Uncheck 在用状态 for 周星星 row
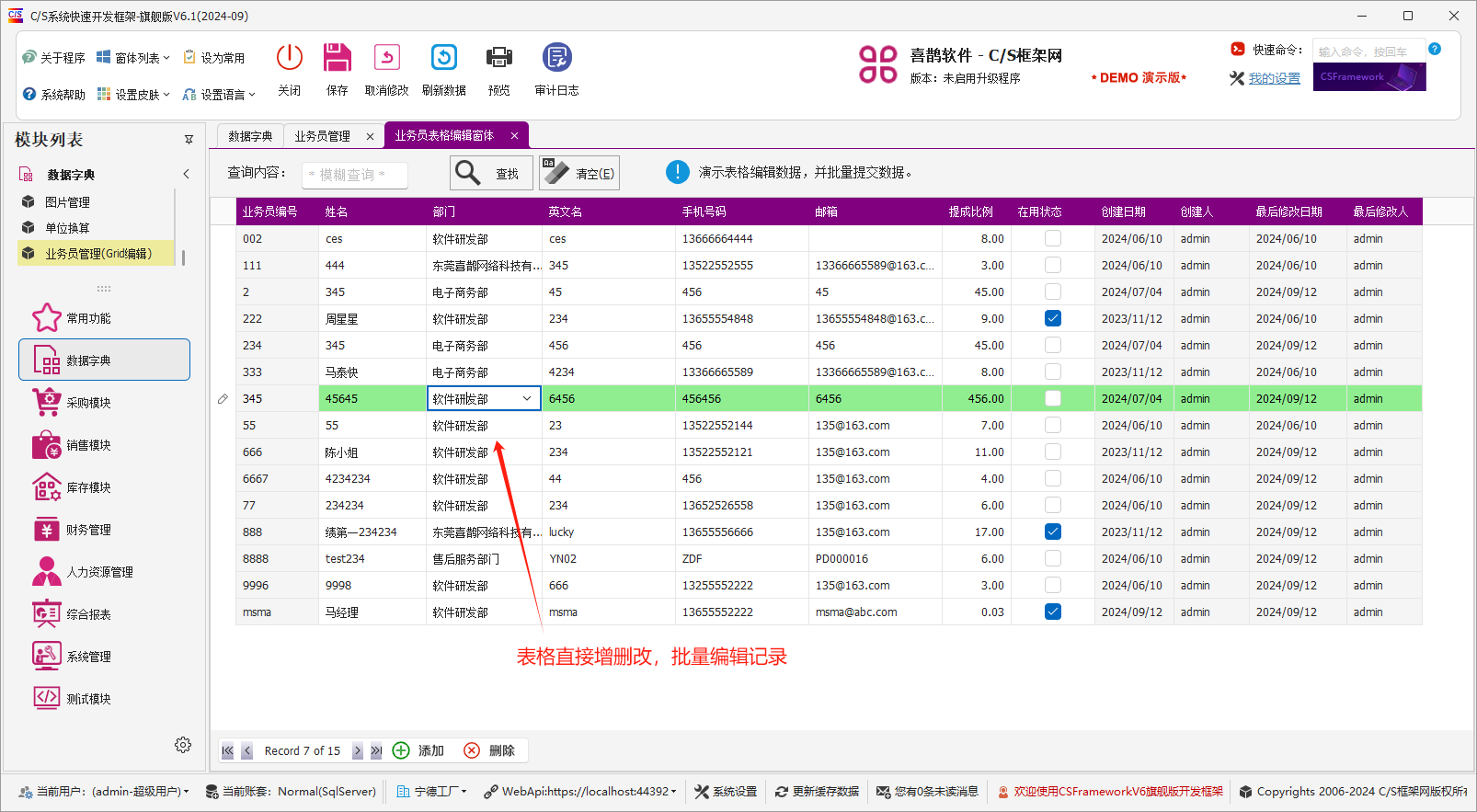 click(x=1053, y=318)
